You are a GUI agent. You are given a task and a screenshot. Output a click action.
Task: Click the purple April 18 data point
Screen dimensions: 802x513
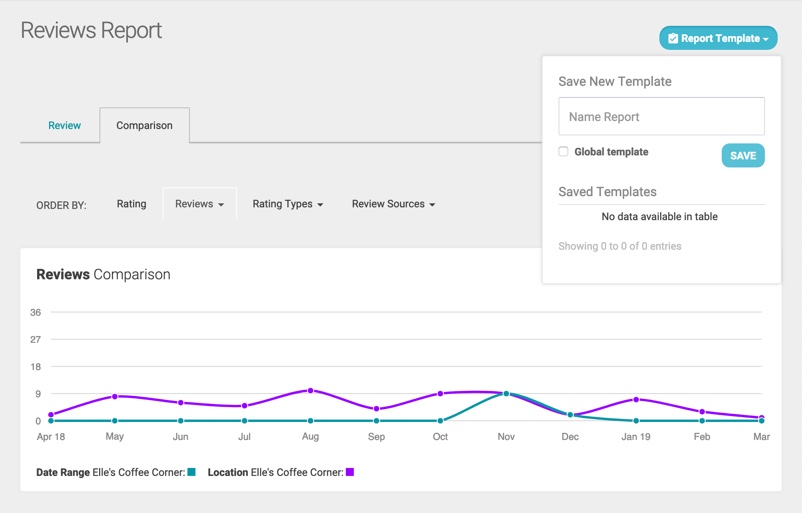50,415
